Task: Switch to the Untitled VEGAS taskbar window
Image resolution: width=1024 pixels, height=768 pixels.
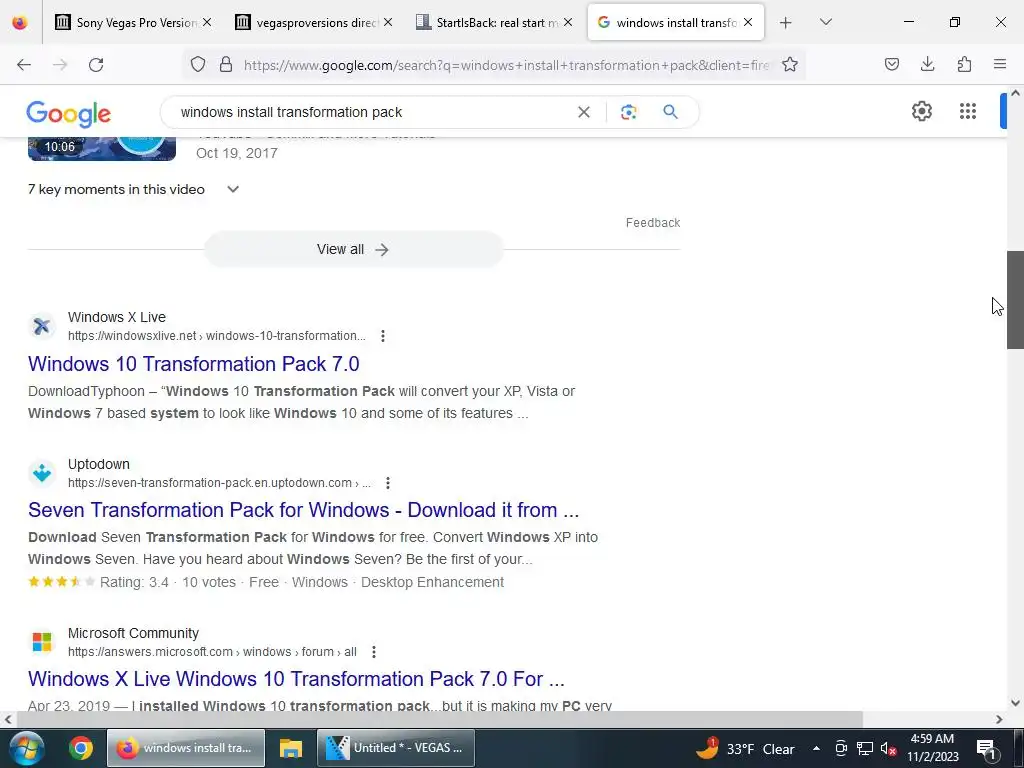Action: [x=396, y=748]
